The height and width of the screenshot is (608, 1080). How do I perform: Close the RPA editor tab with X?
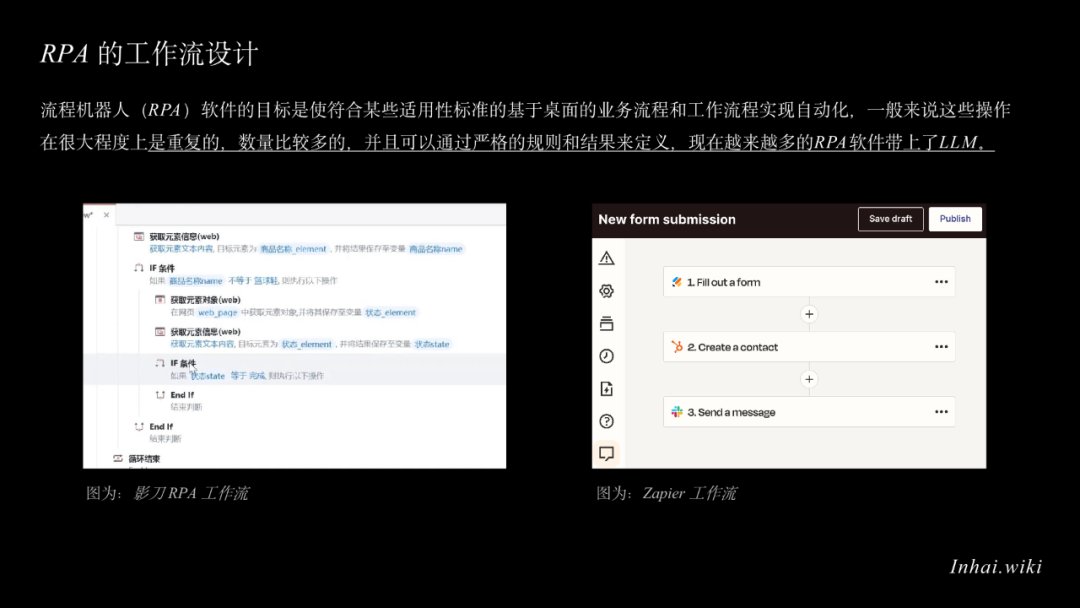[106, 215]
